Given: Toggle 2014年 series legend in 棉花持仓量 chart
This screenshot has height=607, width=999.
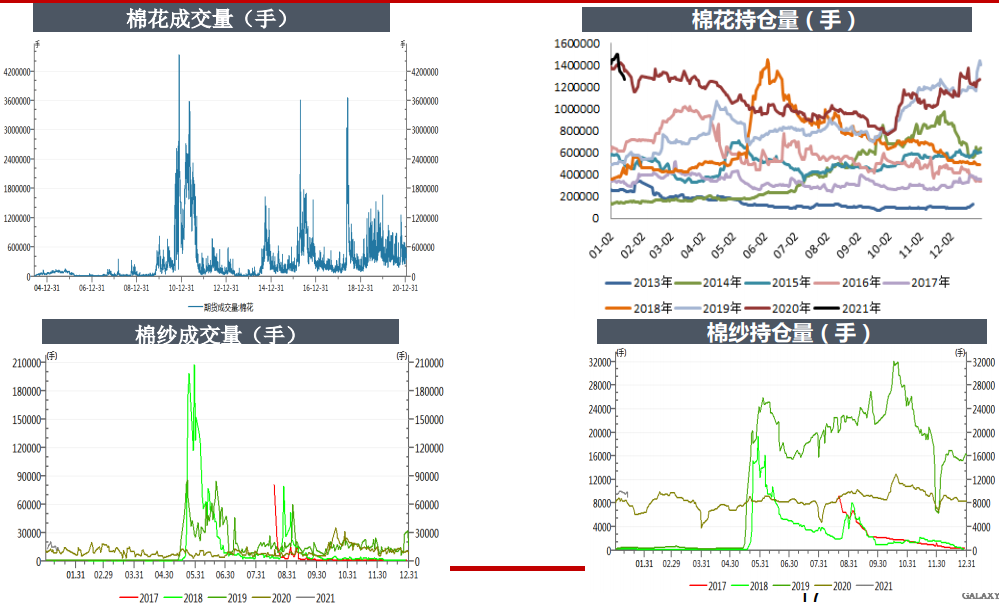Looking at the screenshot, I should coord(717,283).
